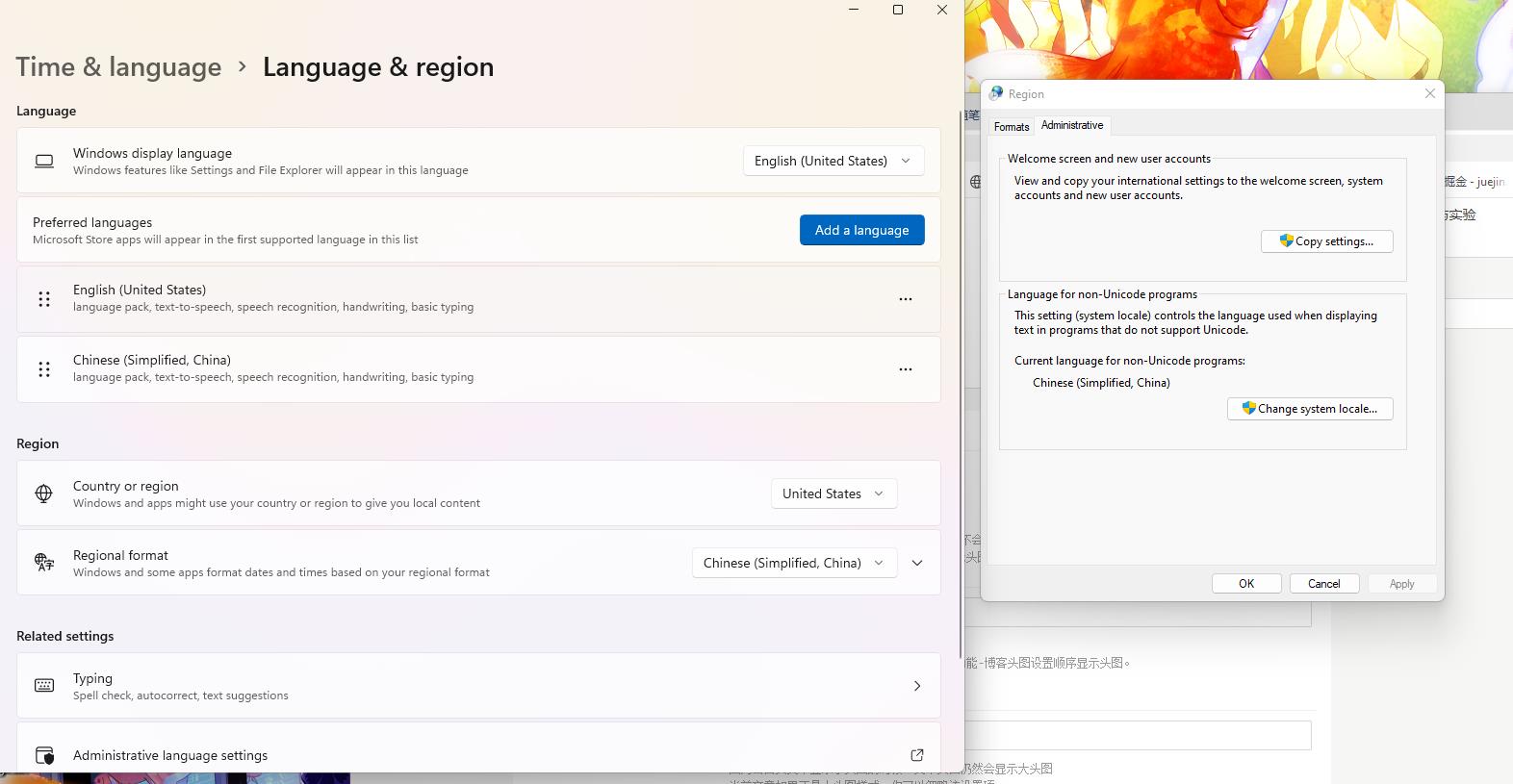Open more options for English (United States)
1513x784 pixels.
[x=906, y=299]
